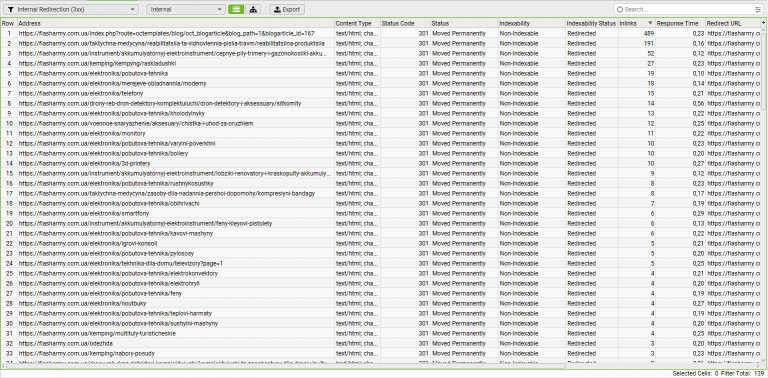Select the rushnykosushky URL
Screen dimensions: 768x378
pos(116,183)
